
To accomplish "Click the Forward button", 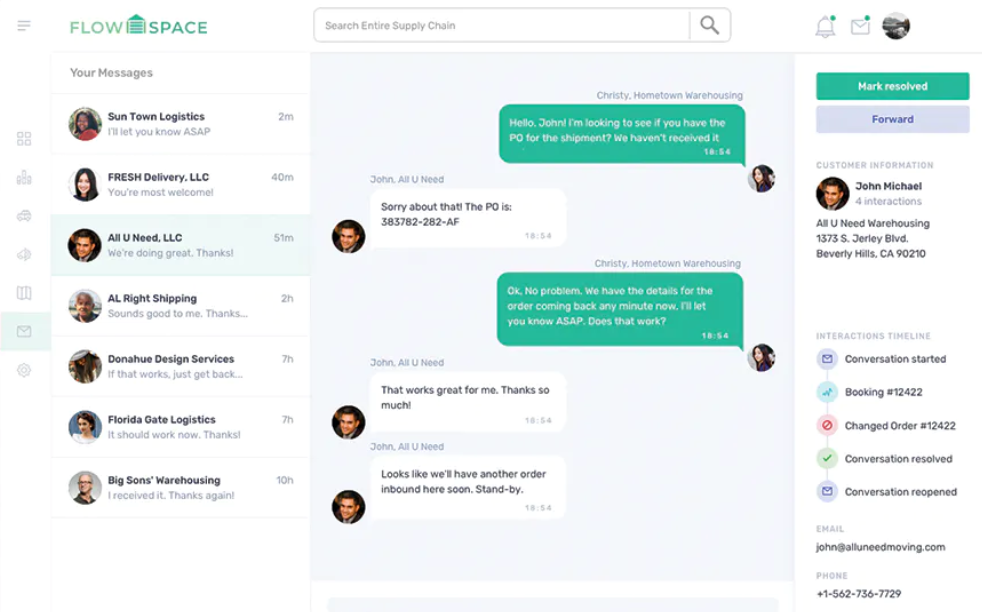I will pos(892,119).
